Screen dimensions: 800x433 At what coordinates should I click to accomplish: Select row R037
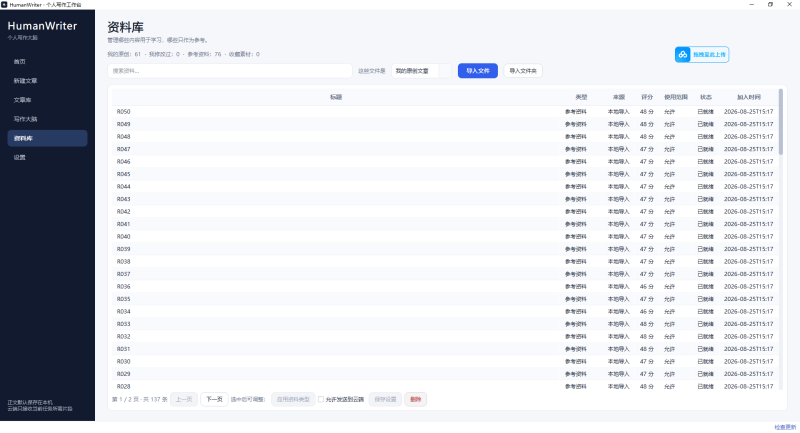[445, 274]
